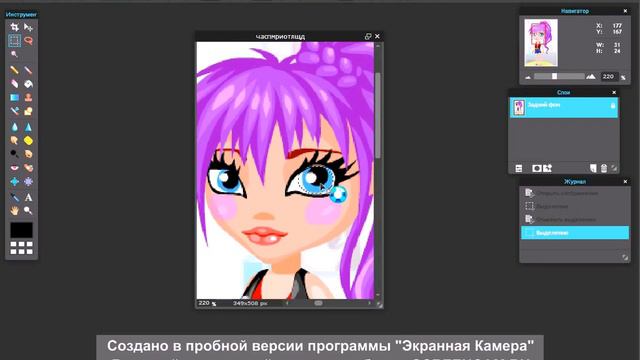Select the Smudge finger tool

(x=14, y=140)
